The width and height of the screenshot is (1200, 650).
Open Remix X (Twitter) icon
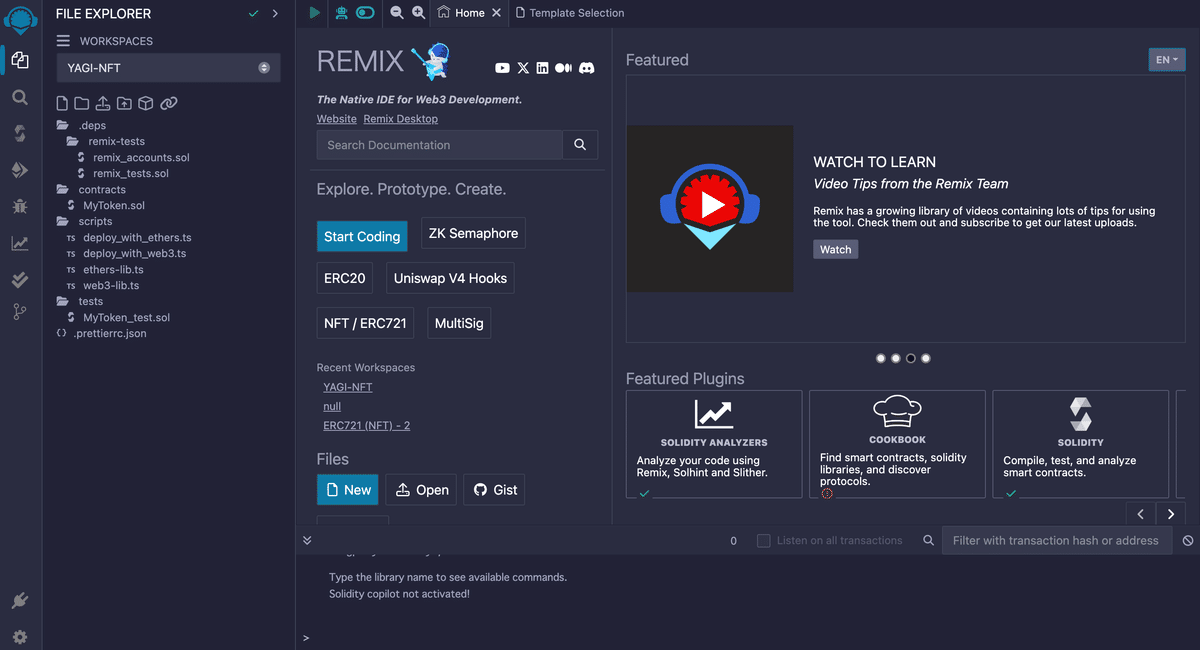[x=523, y=68]
